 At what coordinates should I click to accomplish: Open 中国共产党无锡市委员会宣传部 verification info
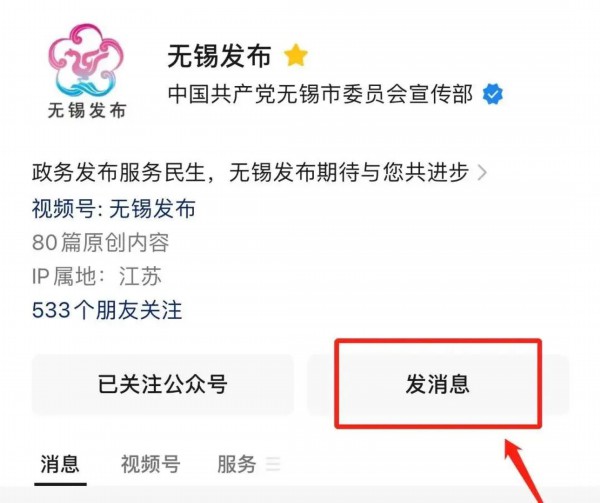point(321,94)
